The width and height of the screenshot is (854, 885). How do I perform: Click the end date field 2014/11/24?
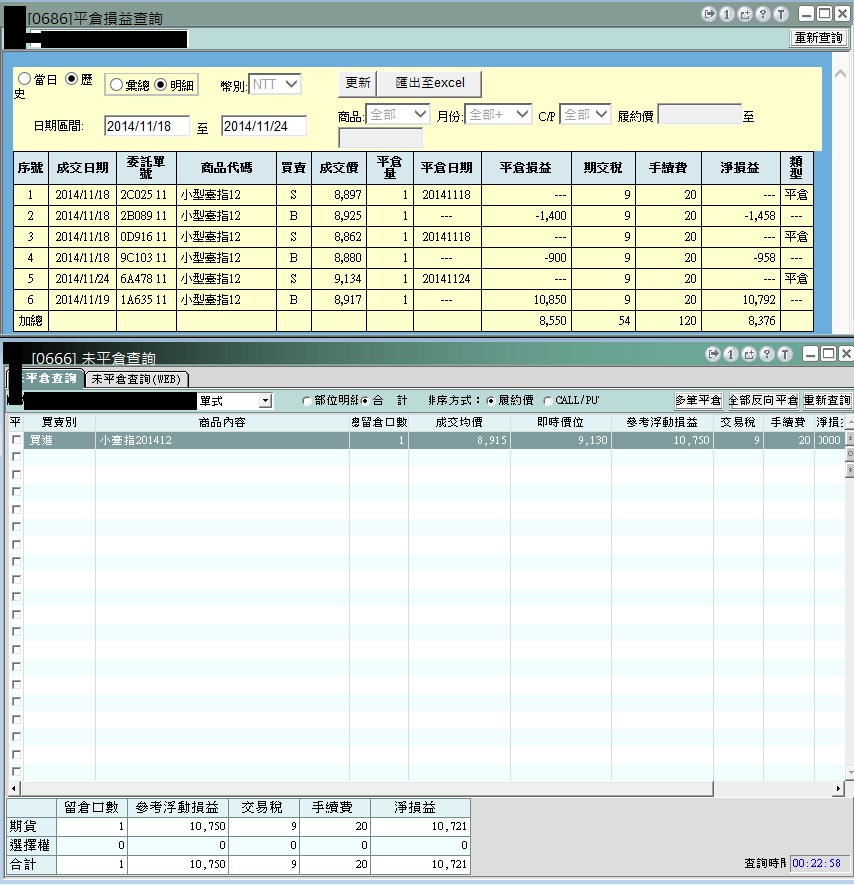264,126
